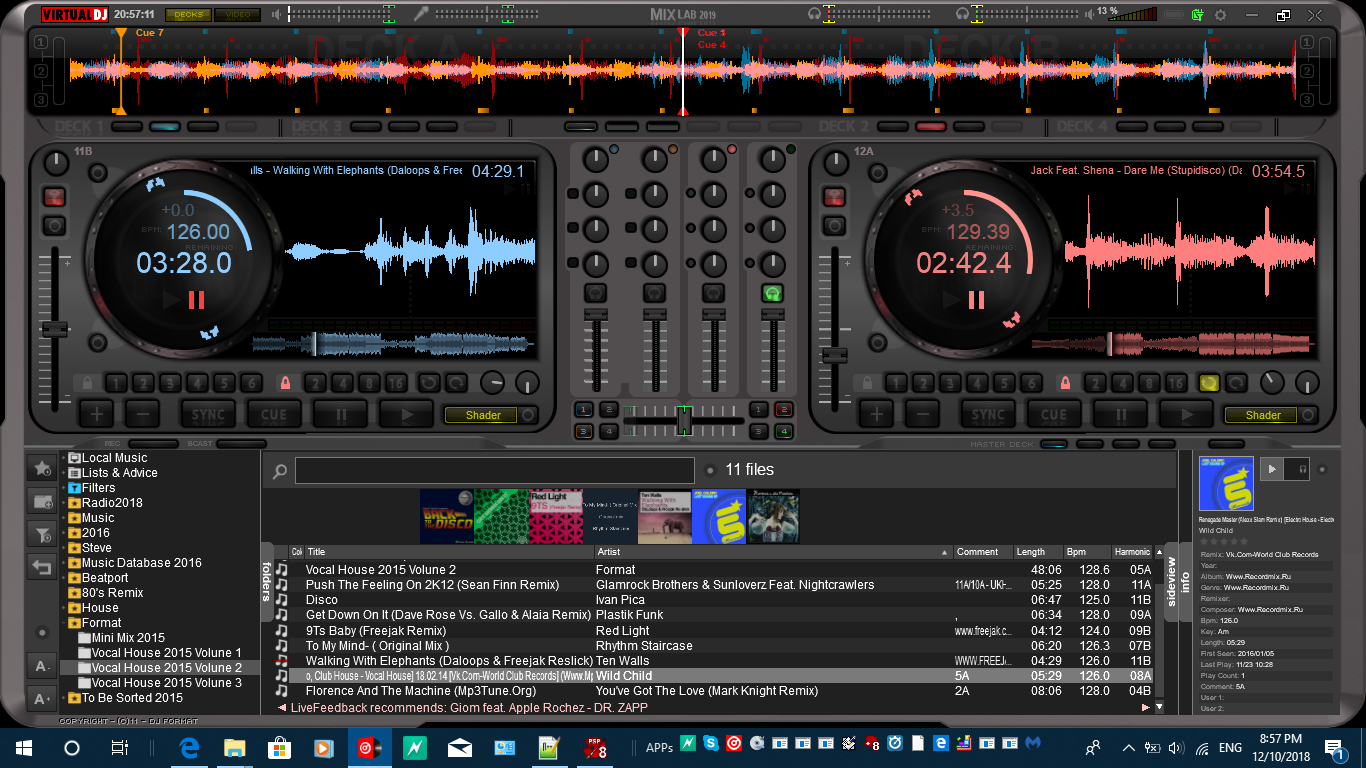
Task: Toggle the first MASTER DECK selector
Action: tap(1053, 444)
